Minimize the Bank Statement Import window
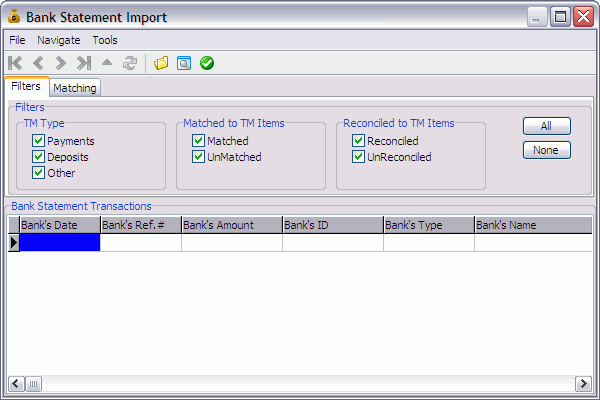Screen dimensions: 600x400 click(536, 17)
